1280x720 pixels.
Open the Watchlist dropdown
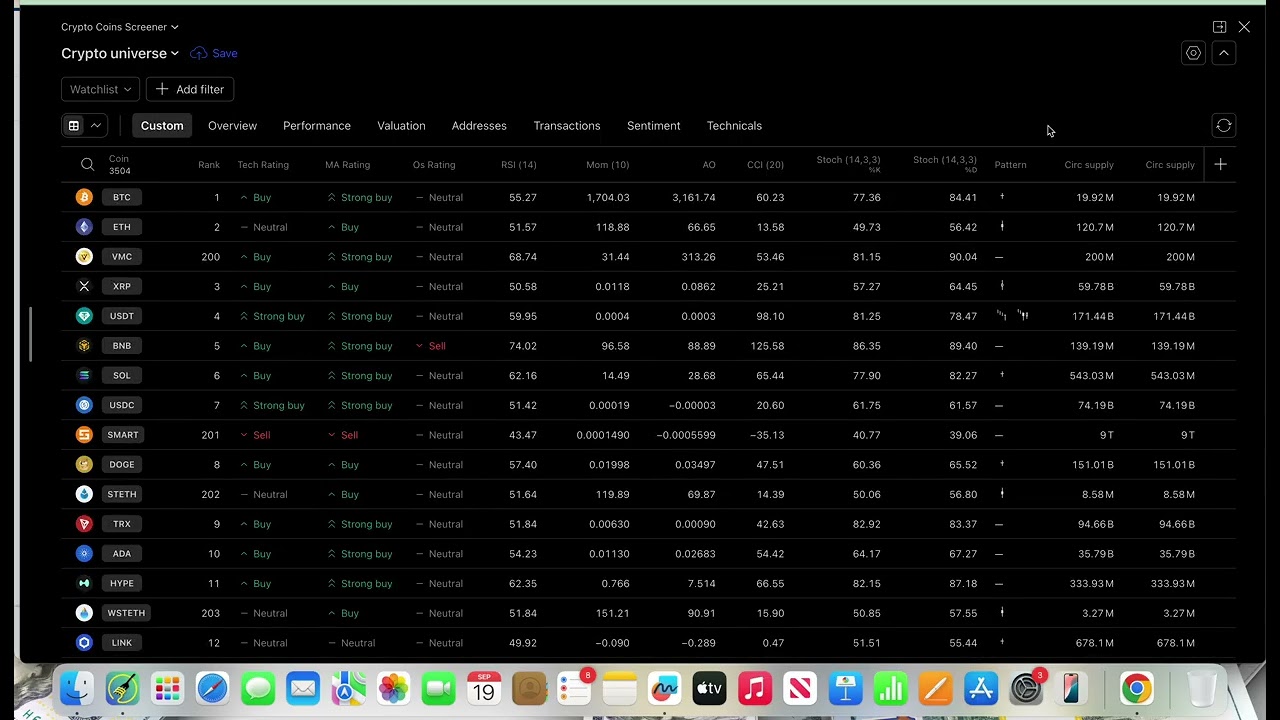coord(100,90)
